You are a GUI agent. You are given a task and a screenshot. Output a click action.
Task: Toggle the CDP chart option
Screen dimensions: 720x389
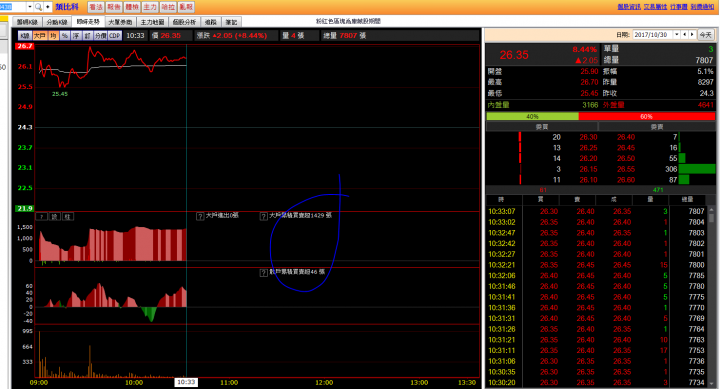click(115, 35)
